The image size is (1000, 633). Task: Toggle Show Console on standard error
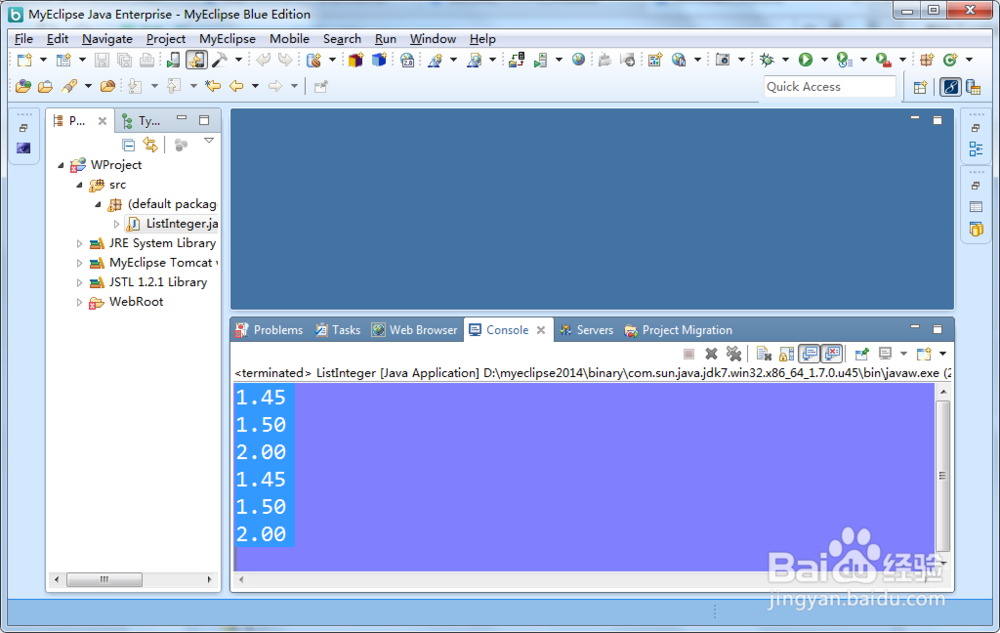pos(832,353)
